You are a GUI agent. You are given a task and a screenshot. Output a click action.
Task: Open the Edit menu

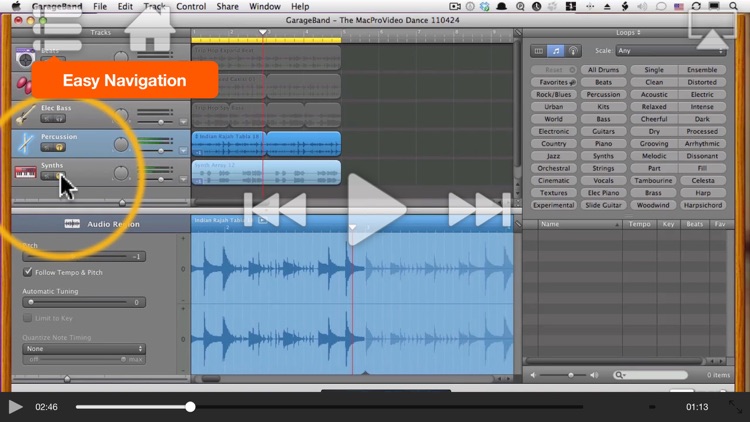pyautogui.click(x=125, y=6)
